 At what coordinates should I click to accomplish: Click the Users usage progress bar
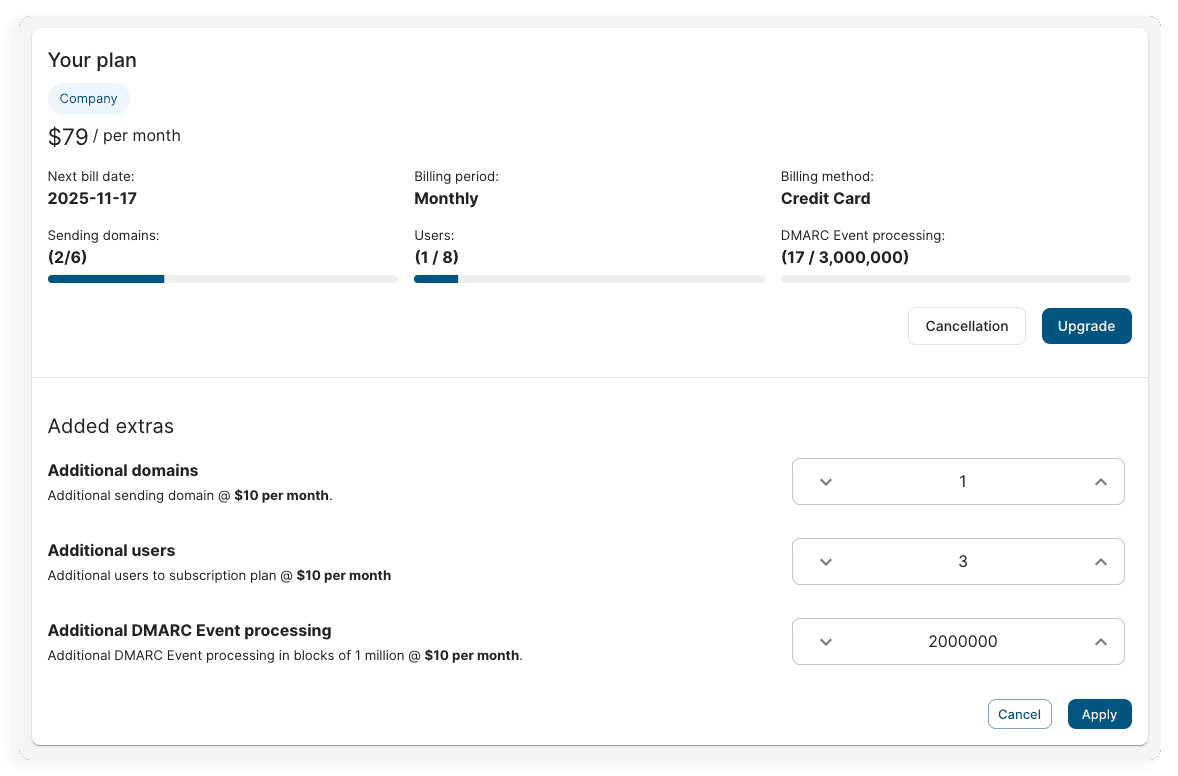(x=589, y=279)
